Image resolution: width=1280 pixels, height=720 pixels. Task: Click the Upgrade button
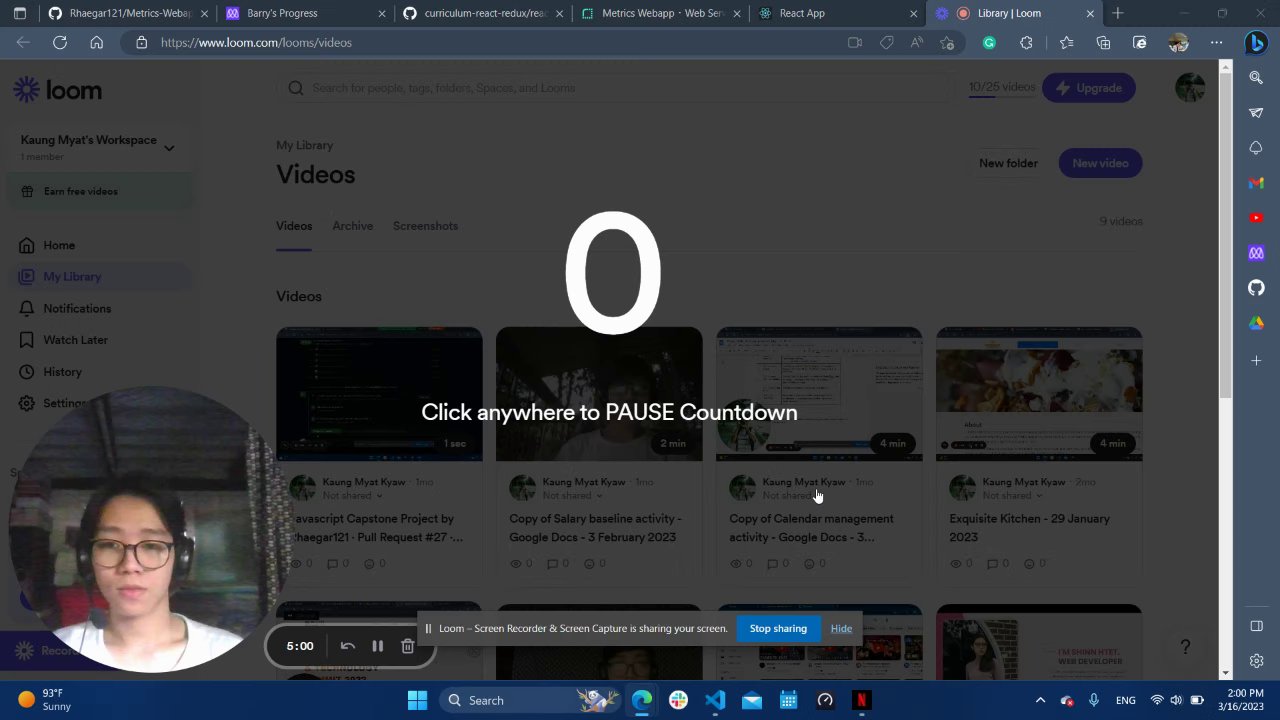point(1089,88)
